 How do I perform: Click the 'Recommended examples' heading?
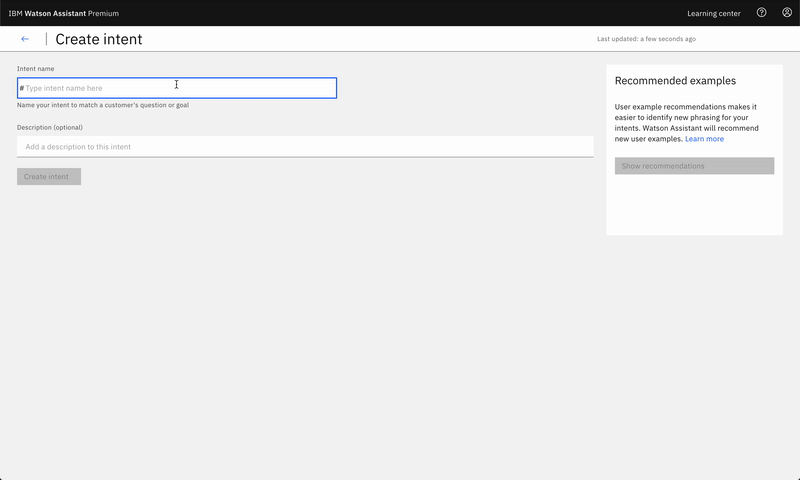tap(675, 81)
